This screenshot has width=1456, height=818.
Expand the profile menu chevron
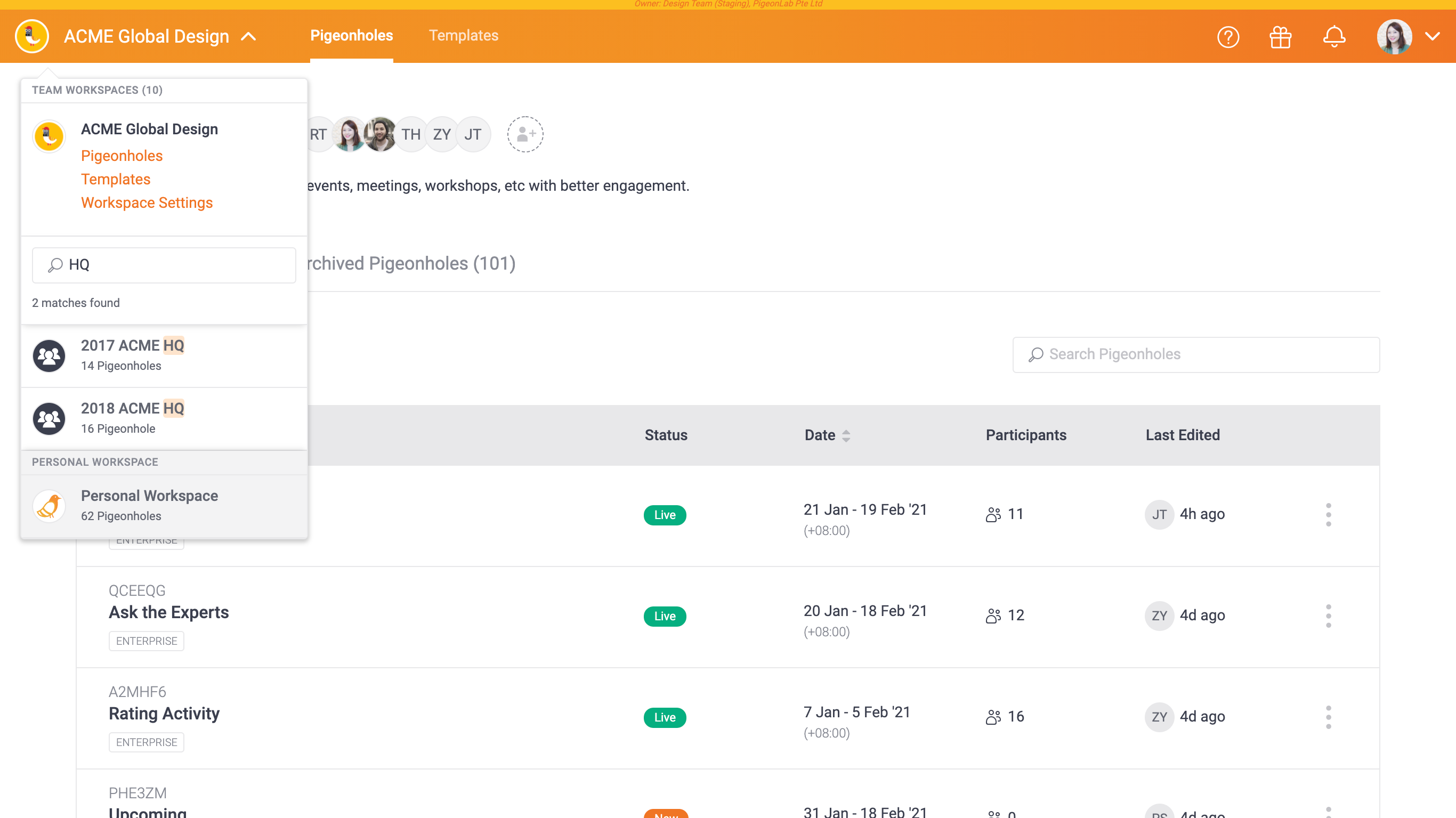click(x=1432, y=37)
